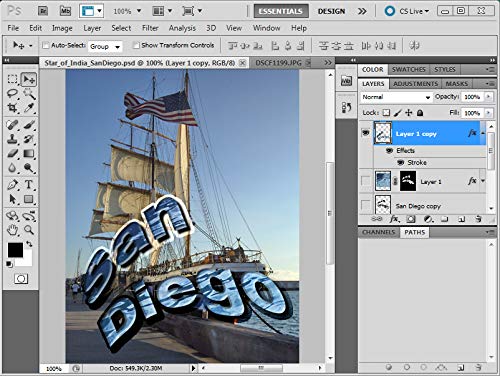Switch to the Channels tab
500x376 pixels.
379,232
